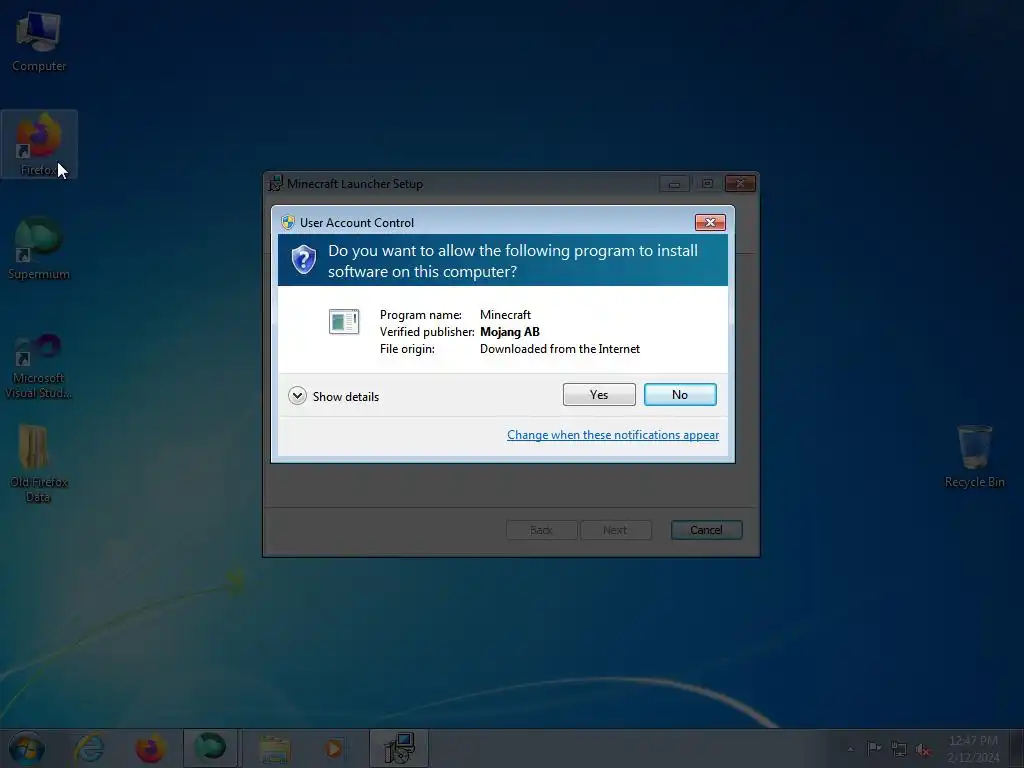
Task: Click 'Downloaded from the Internet' text
Action: click(560, 349)
